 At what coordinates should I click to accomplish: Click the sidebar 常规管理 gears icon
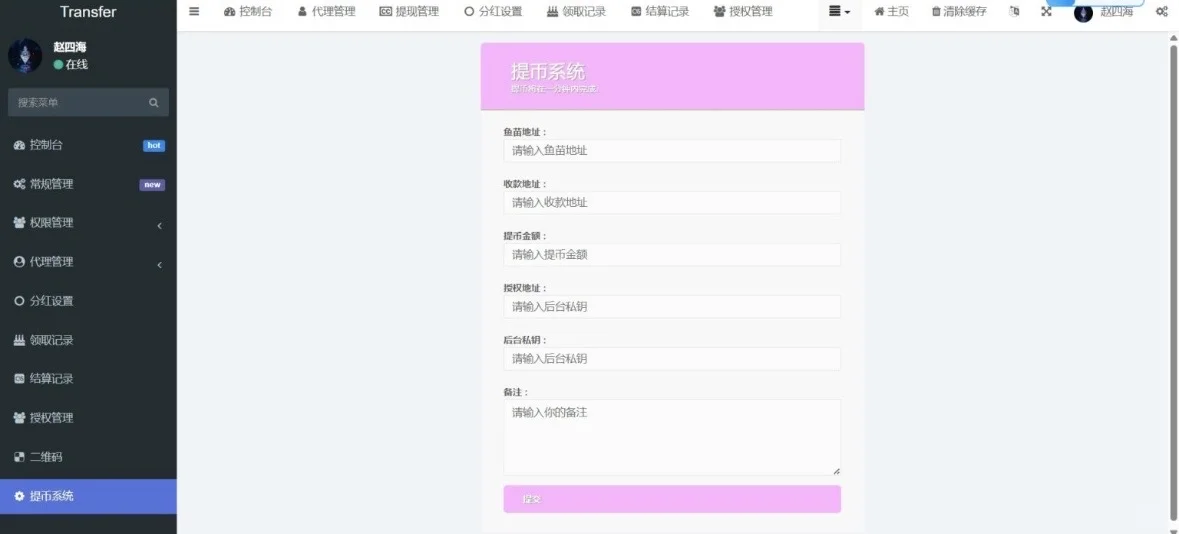[x=20, y=184]
